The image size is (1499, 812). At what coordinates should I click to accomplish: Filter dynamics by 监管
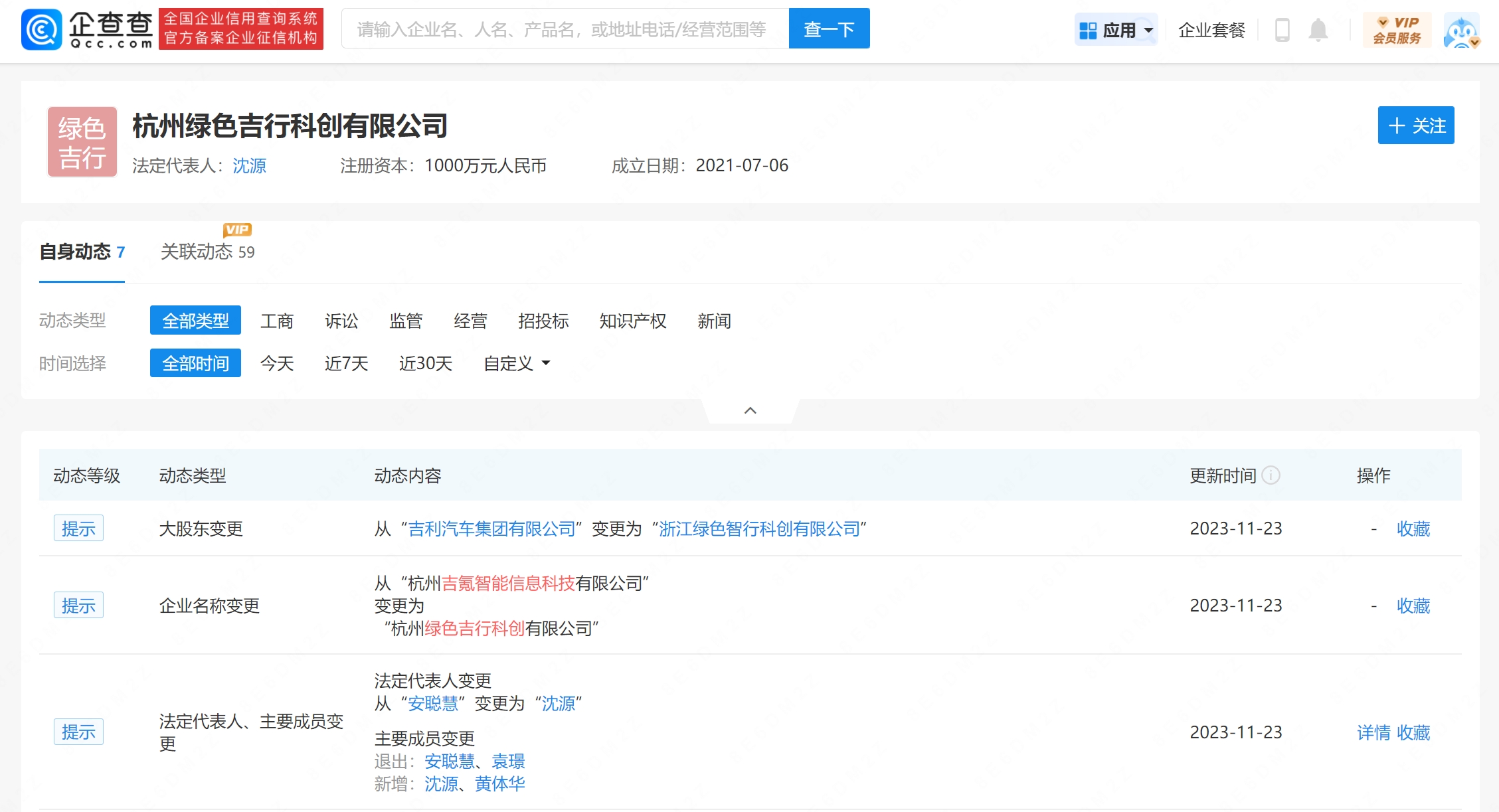[406, 321]
